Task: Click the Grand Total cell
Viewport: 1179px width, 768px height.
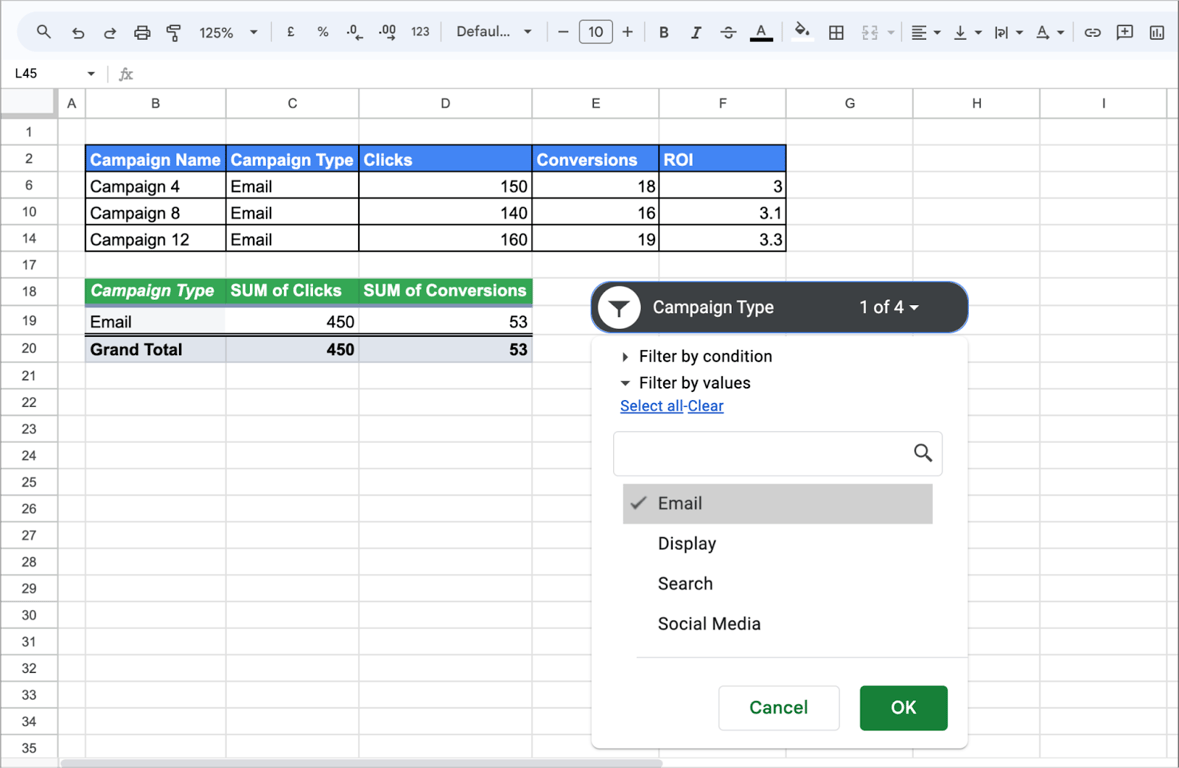Action: (156, 350)
